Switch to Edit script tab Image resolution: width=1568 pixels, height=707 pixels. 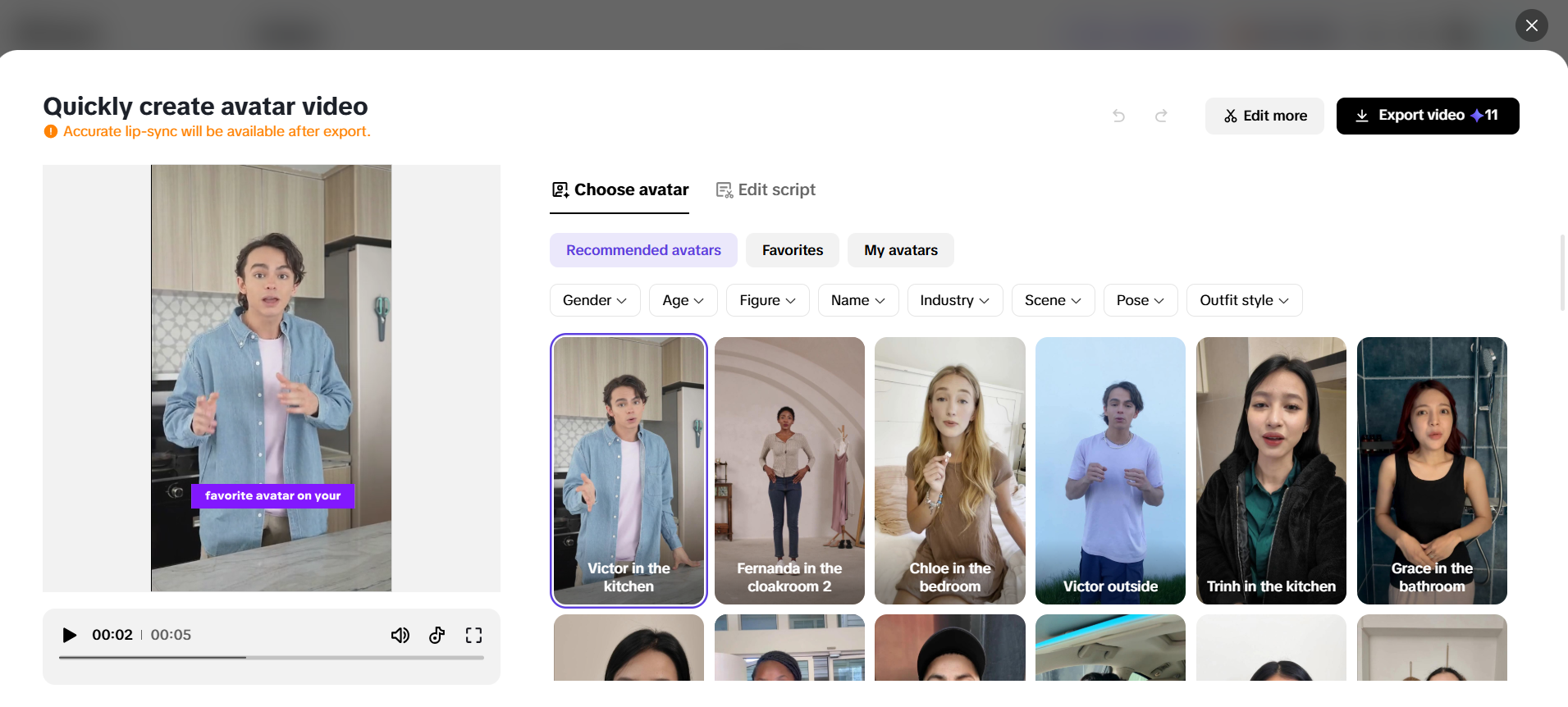pos(766,190)
